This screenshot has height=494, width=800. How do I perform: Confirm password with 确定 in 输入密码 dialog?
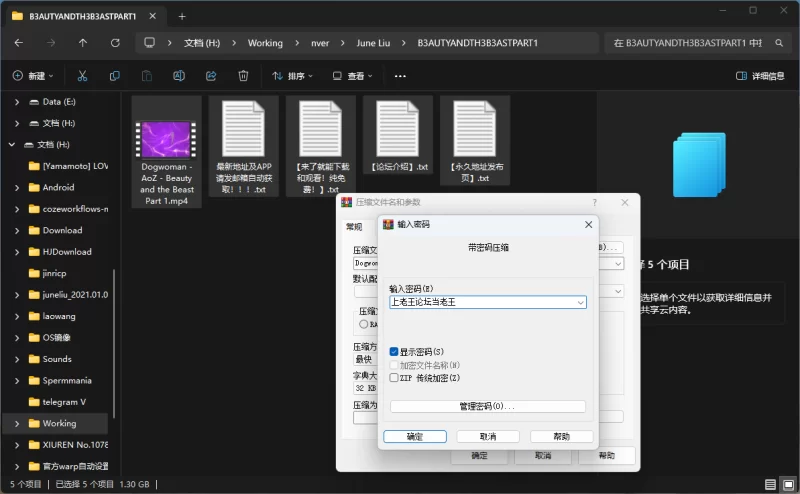tap(414, 437)
